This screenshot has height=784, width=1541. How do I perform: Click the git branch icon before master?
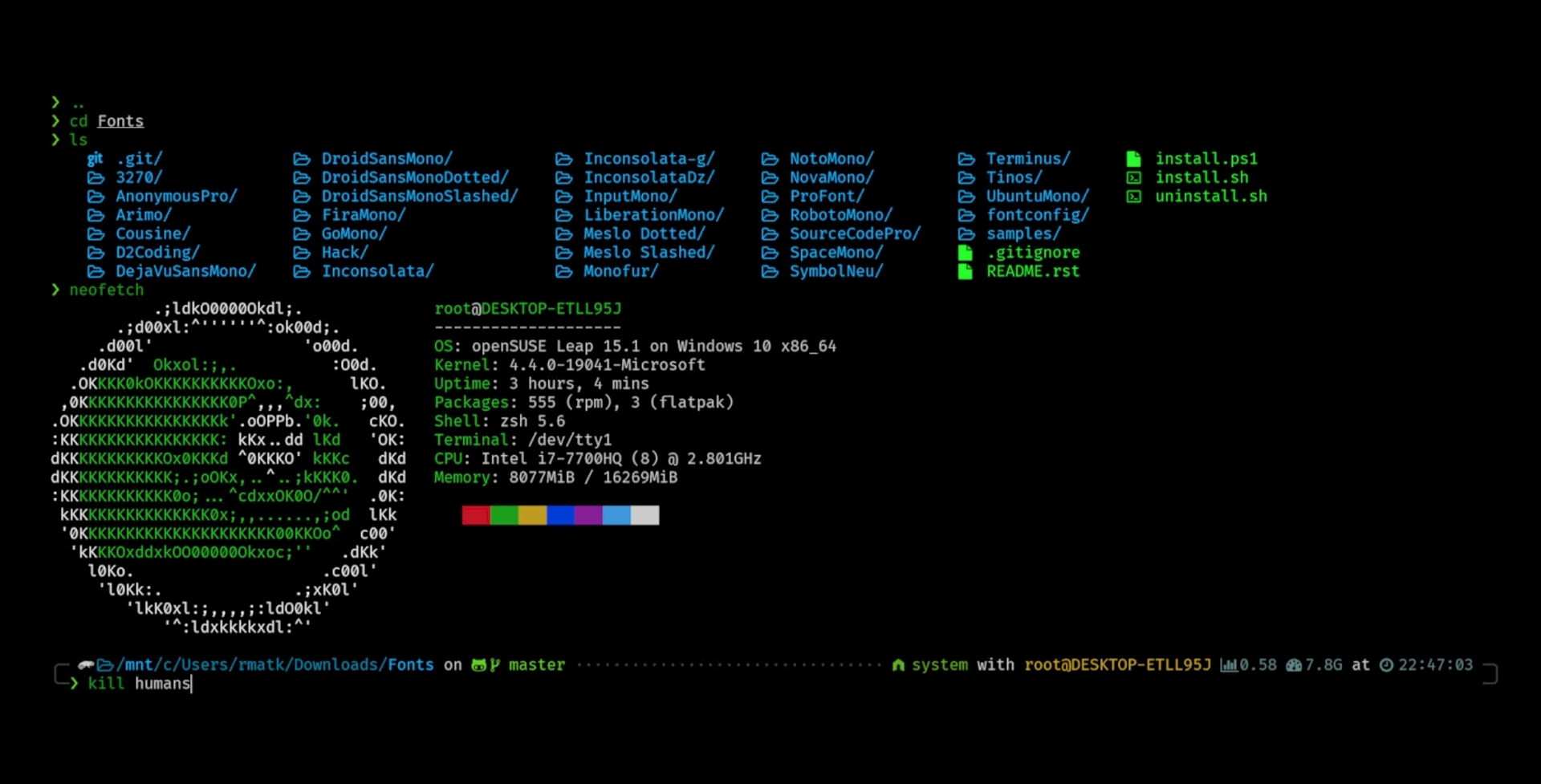click(x=495, y=664)
